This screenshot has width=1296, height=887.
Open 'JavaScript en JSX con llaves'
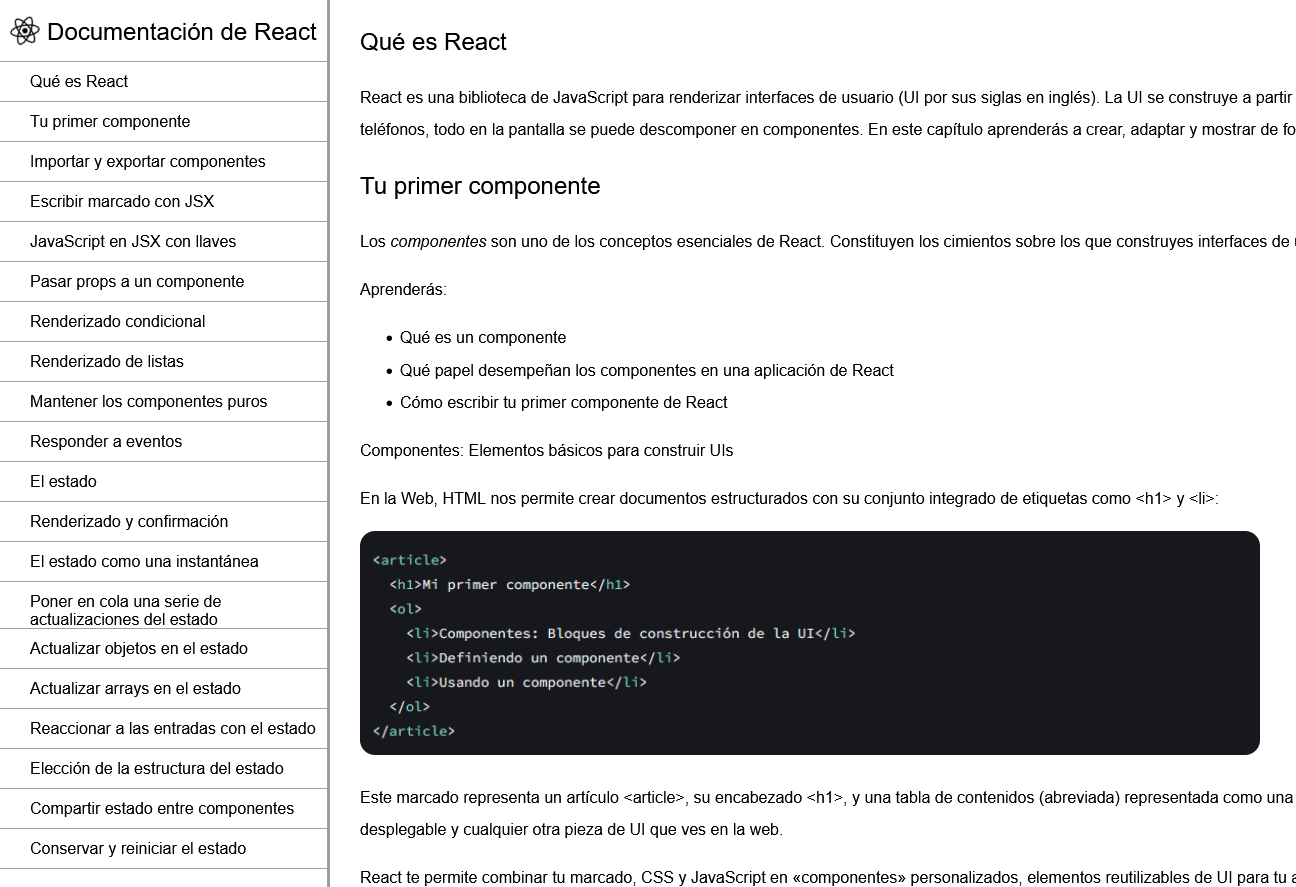click(134, 241)
